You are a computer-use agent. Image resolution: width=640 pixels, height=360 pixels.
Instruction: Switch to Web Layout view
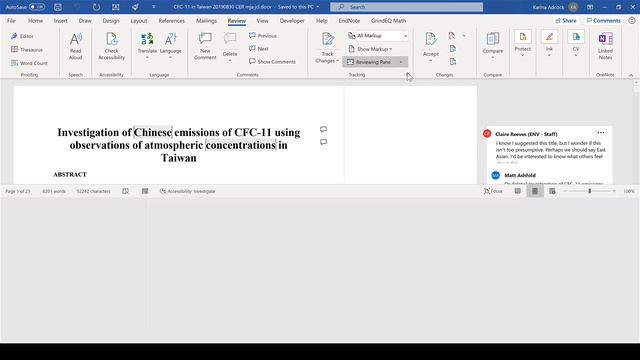(x=552, y=191)
